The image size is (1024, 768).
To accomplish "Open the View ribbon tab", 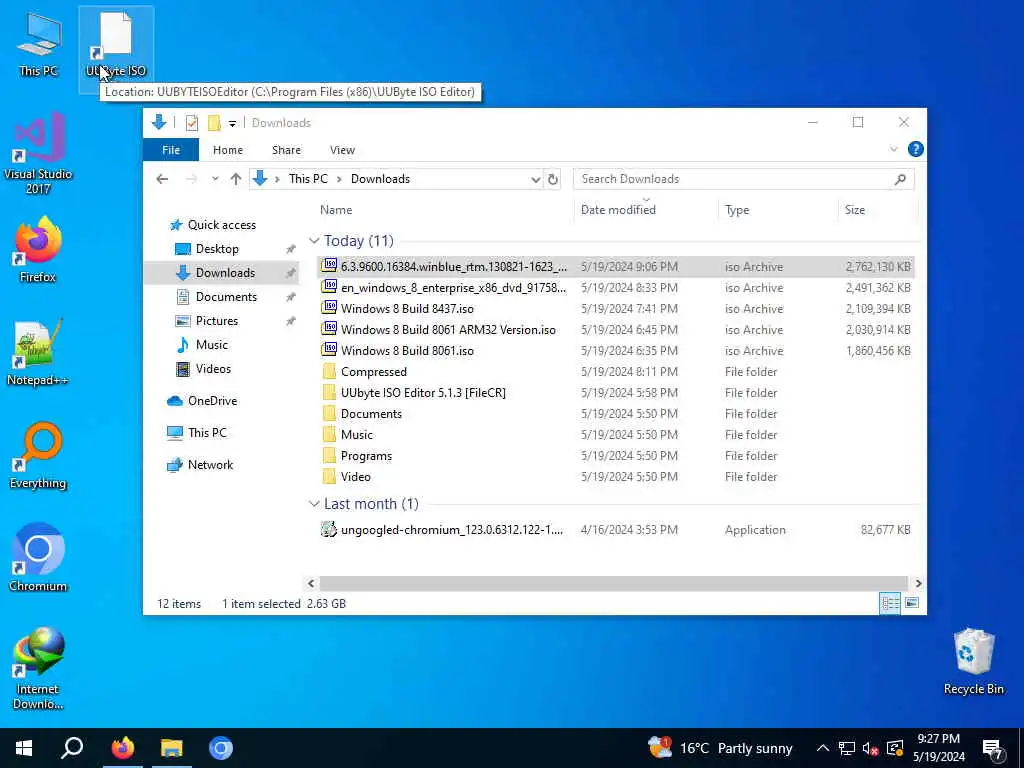I will (x=342, y=150).
